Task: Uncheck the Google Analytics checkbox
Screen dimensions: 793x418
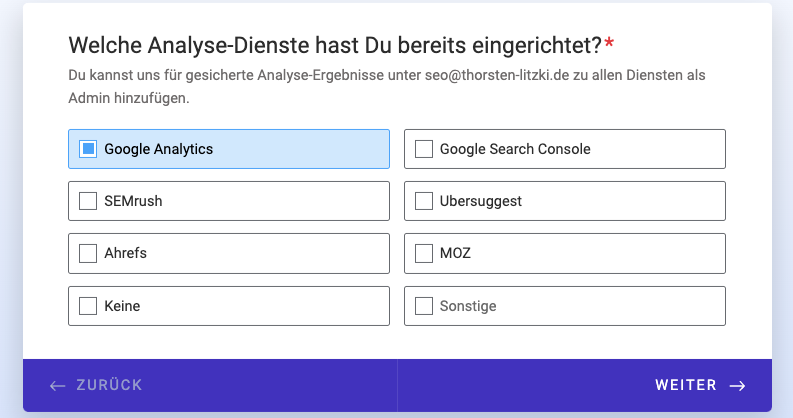Action: tap(88, 149)
